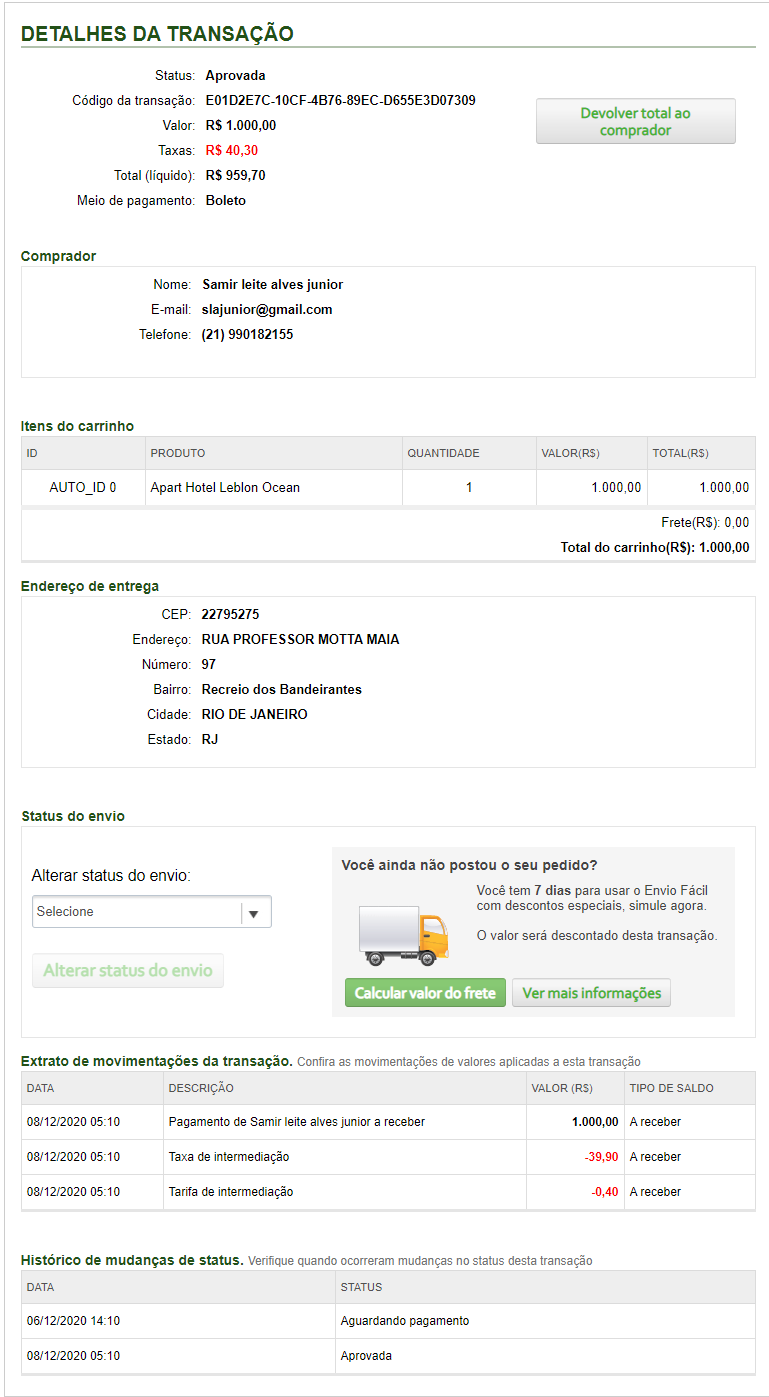This screenshot has height=1397, width=769.
Task: Click the Taxa de intermediação row description
Action: (229, 1157)
